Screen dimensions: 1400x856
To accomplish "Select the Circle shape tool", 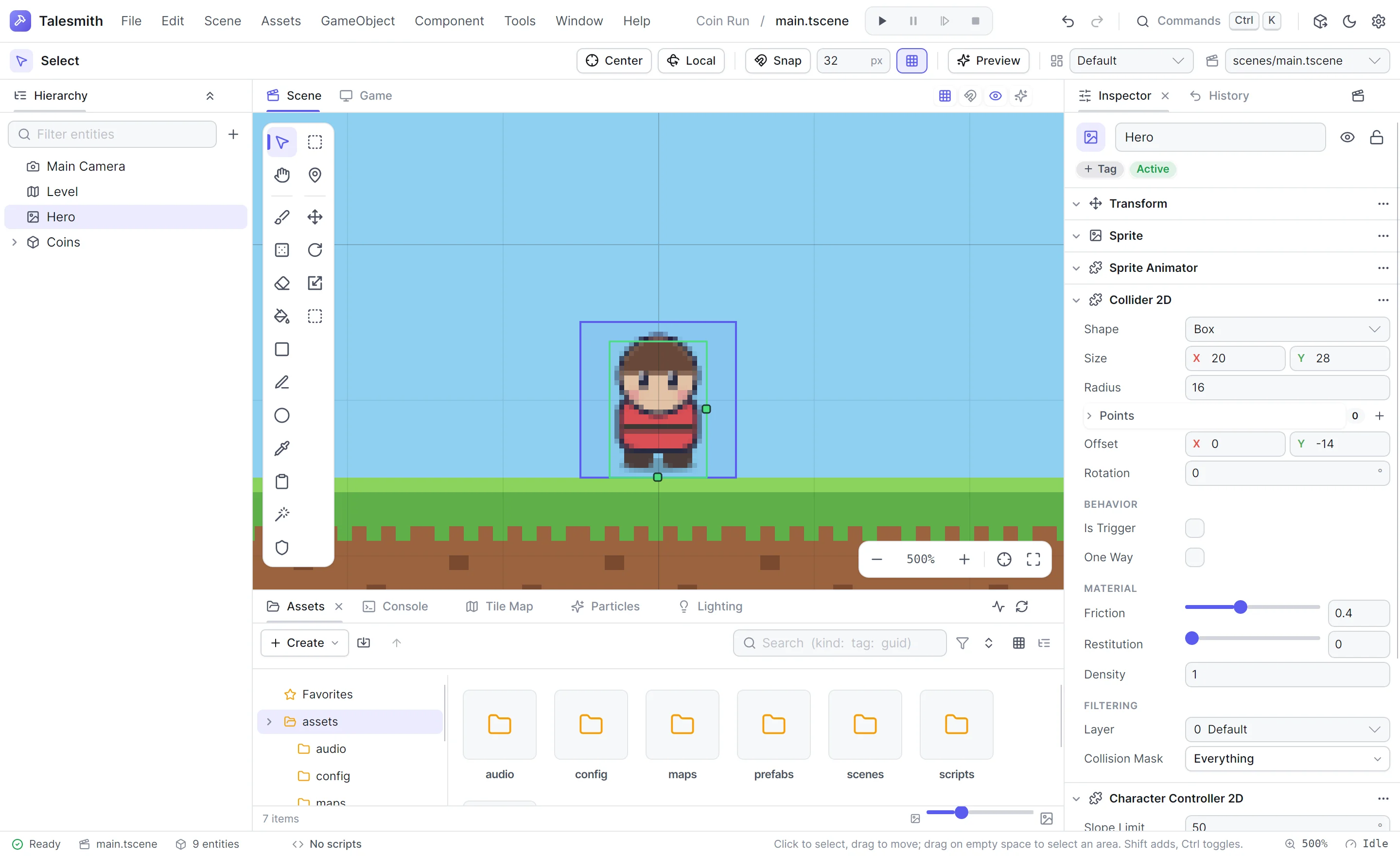I will point(282,415).
